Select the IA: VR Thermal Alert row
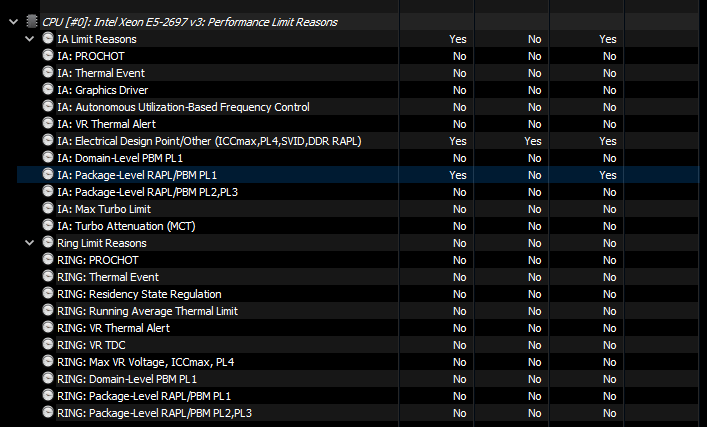The width and height of the screenshot is (707, 427). pos(106,124)
